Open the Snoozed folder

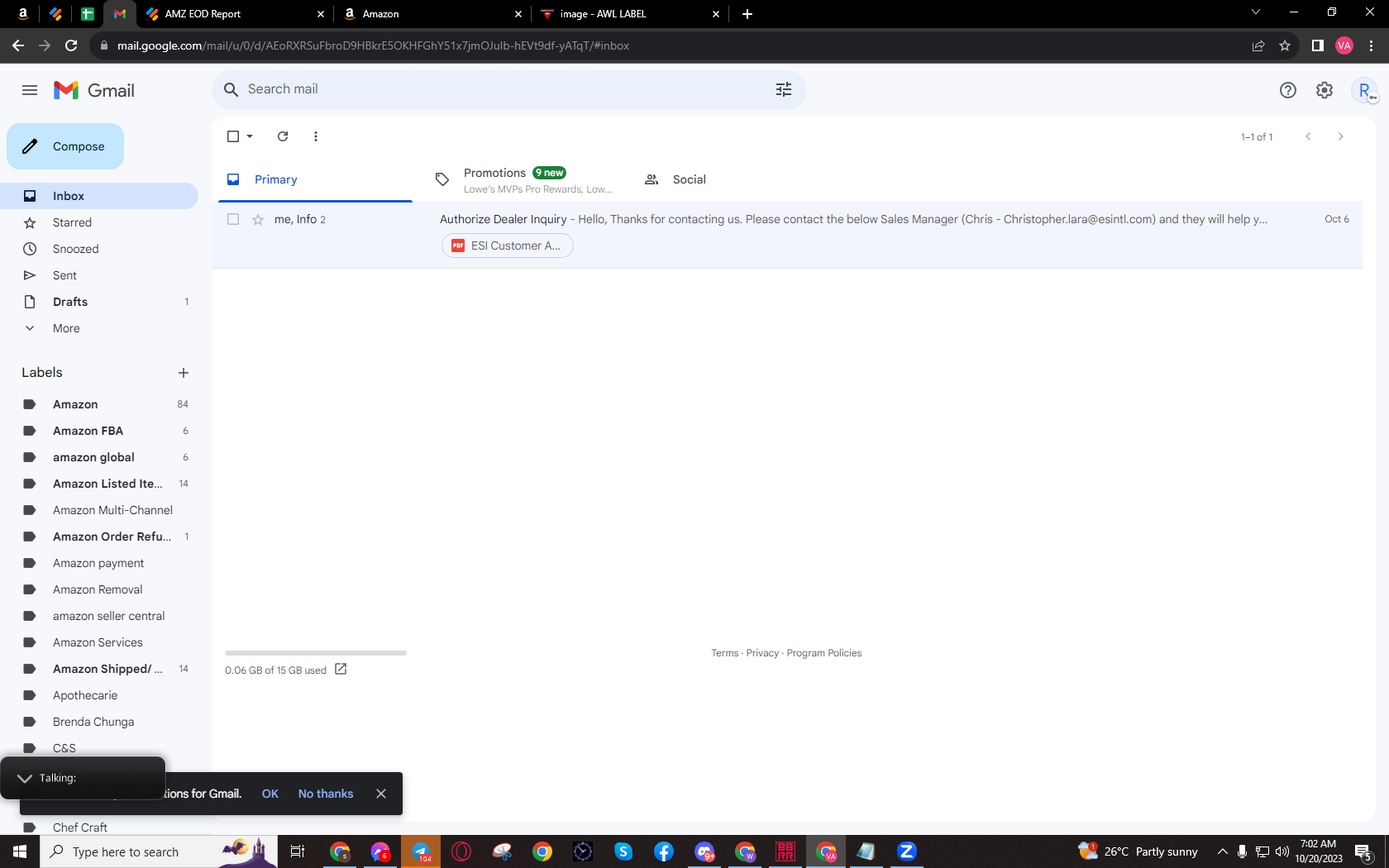pos(99,249)
